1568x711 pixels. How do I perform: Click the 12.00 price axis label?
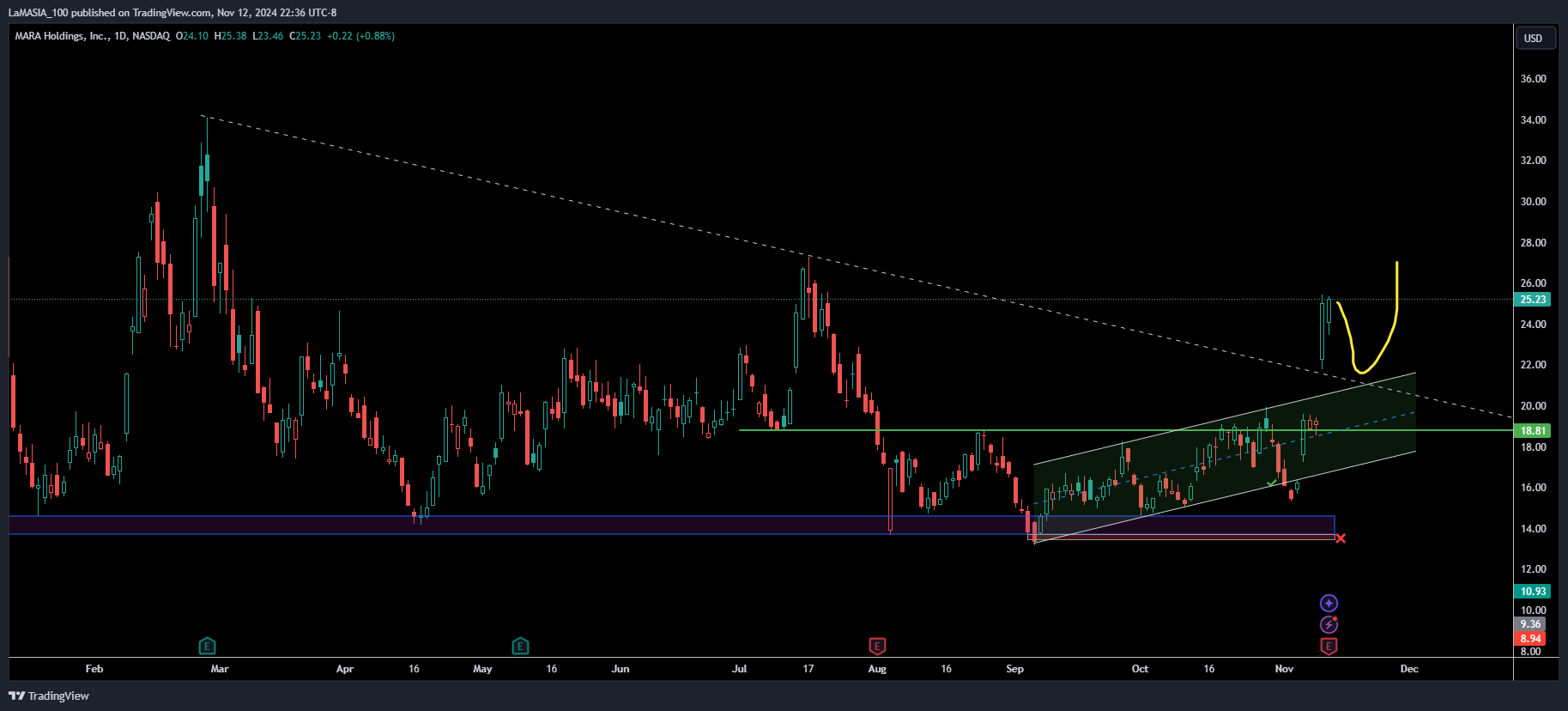pyautogui.click(x=1533, y=569)
